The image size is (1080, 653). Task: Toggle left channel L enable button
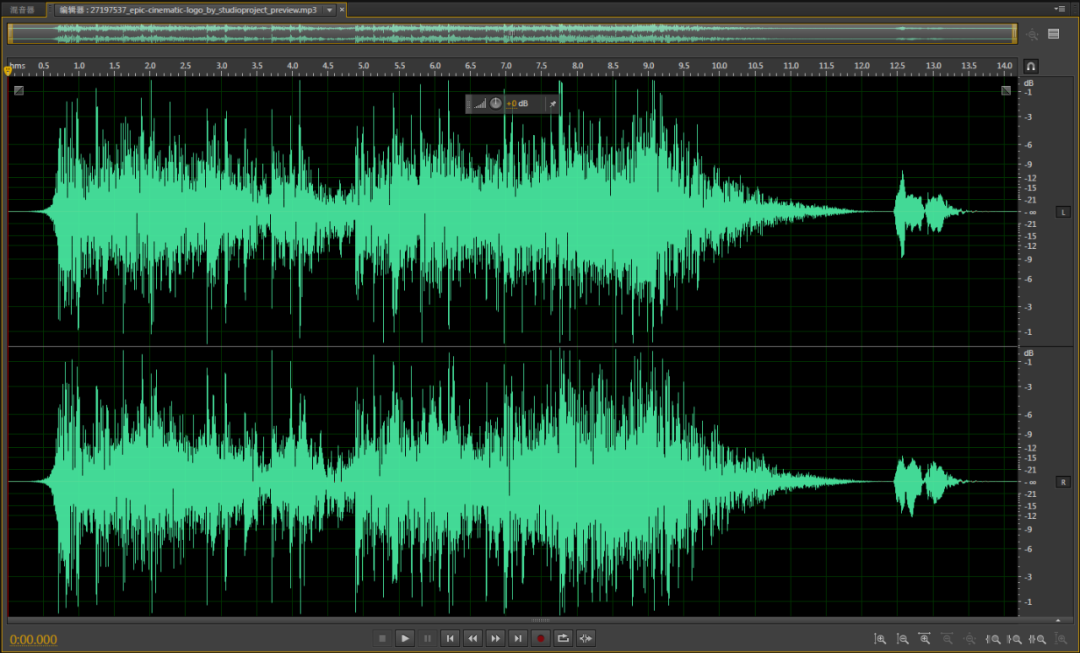pyautogui.click(x=1063, y=212)
